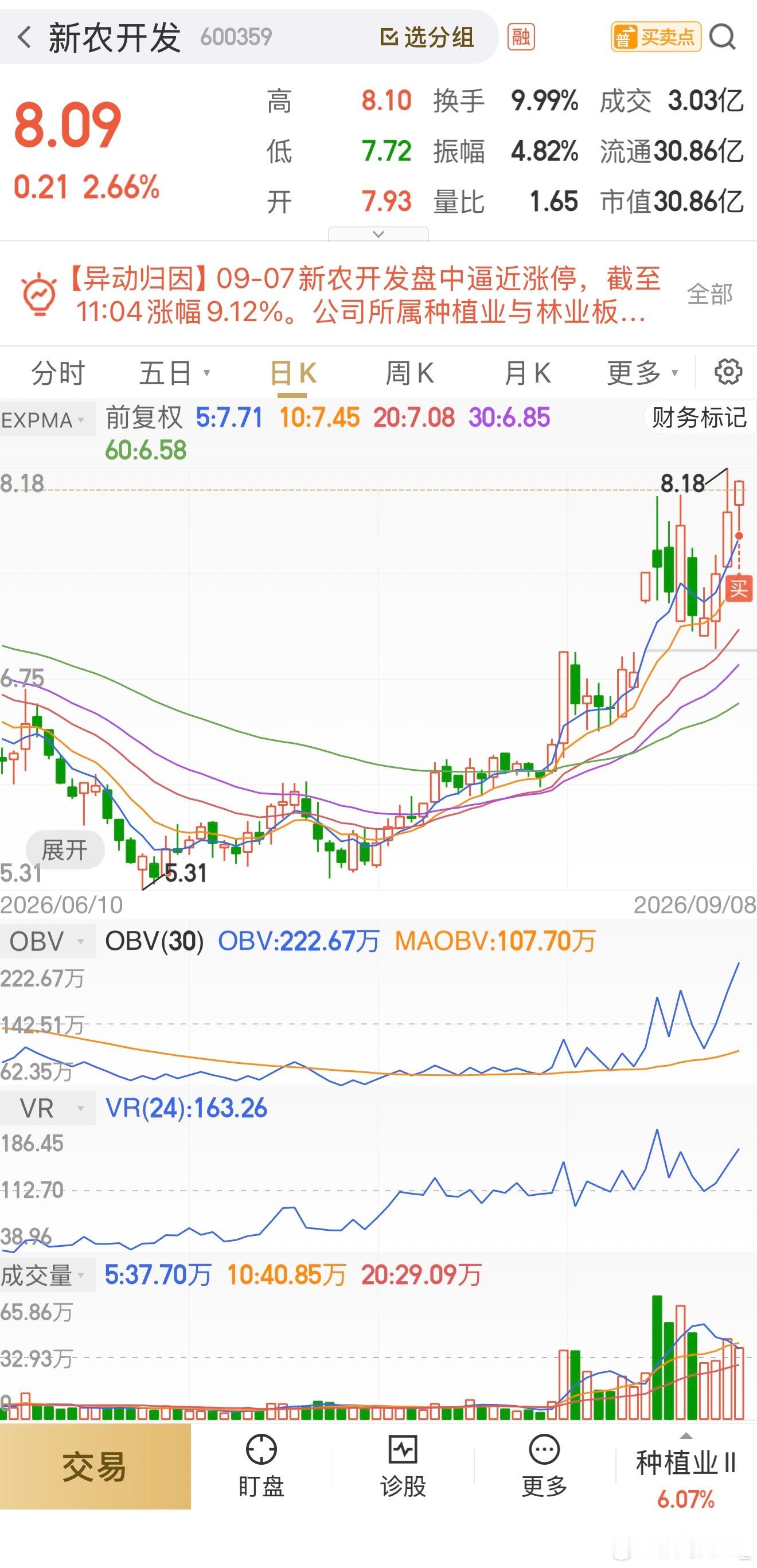Tap the 展开 expand chart button
This screenshot has width=757, height=1568.
coord(64,849)
